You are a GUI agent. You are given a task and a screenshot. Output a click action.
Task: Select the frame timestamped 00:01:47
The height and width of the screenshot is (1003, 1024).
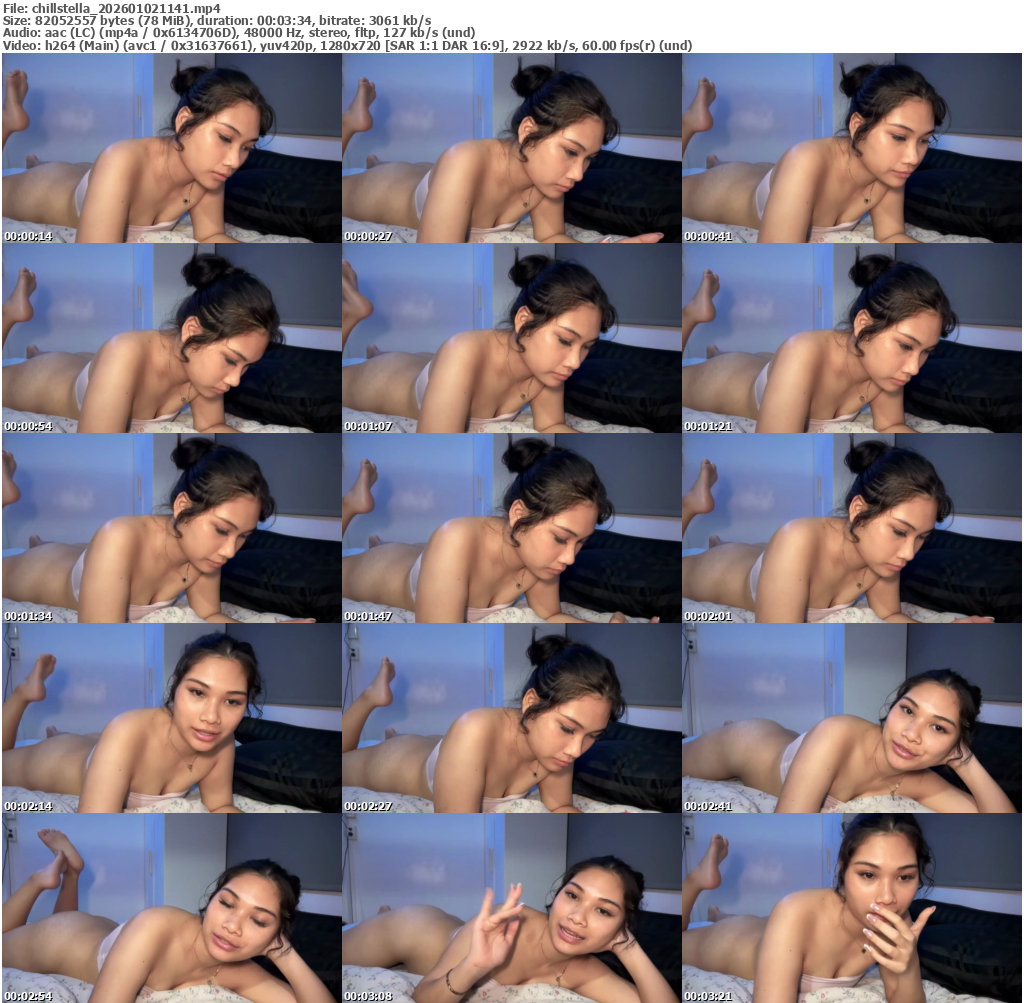coord(511,528)
